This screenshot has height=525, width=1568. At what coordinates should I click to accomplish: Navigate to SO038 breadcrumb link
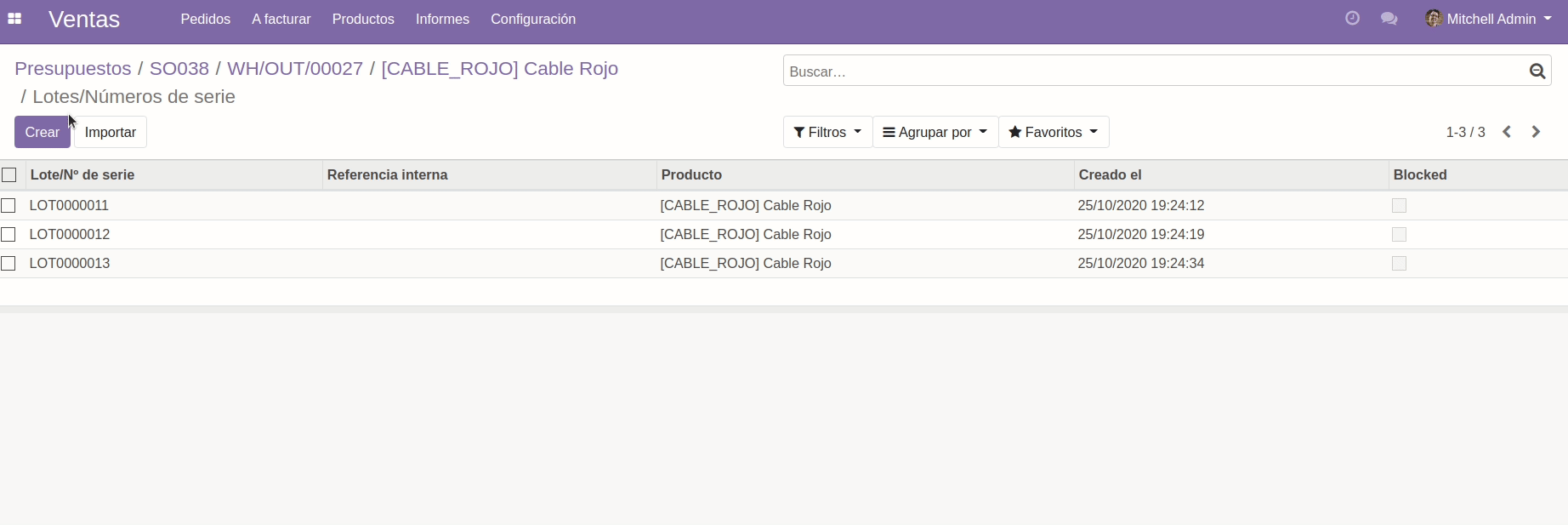coord(179,68)
